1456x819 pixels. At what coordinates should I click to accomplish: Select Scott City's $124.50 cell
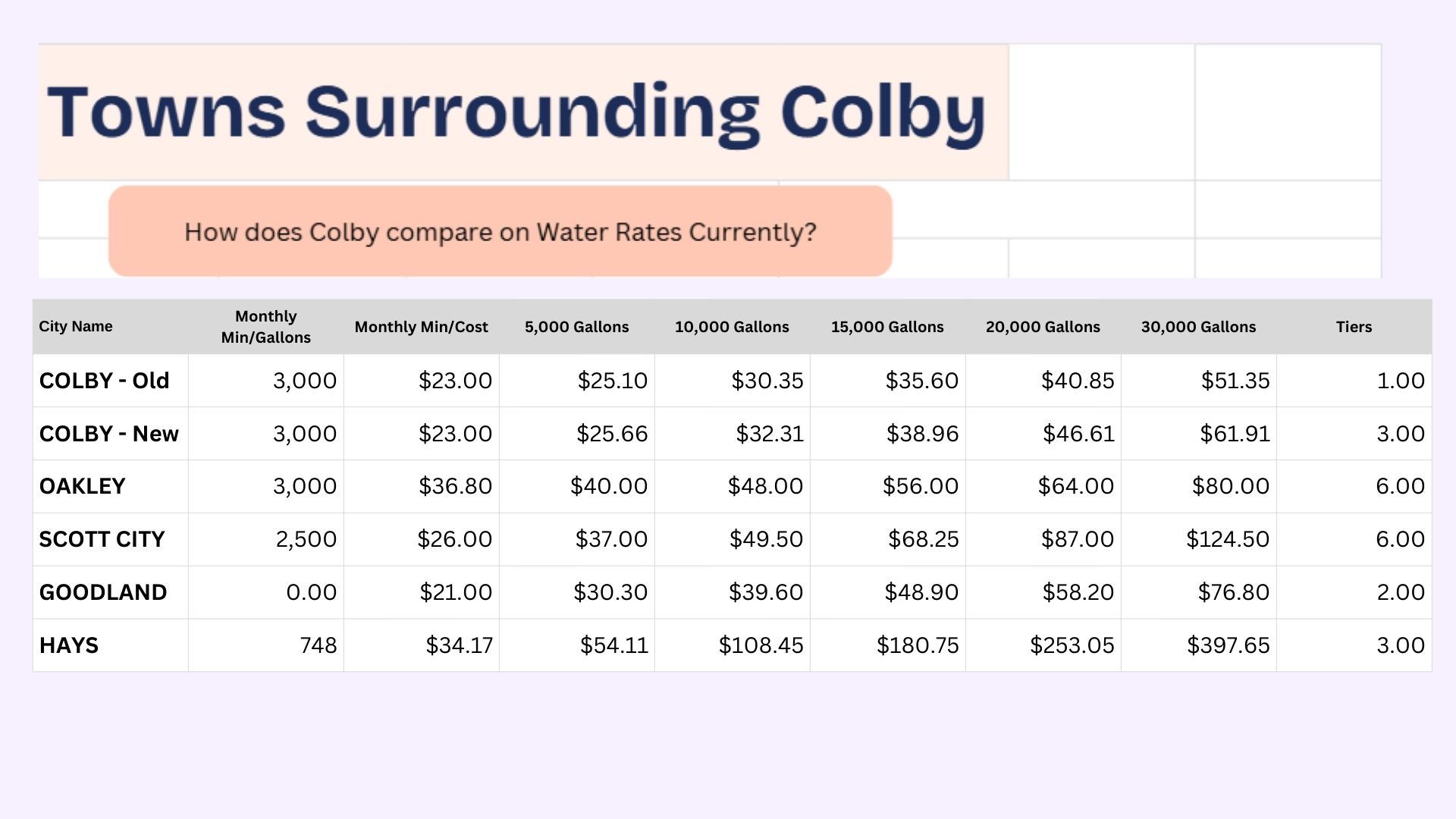click(x=1227, y=539)
